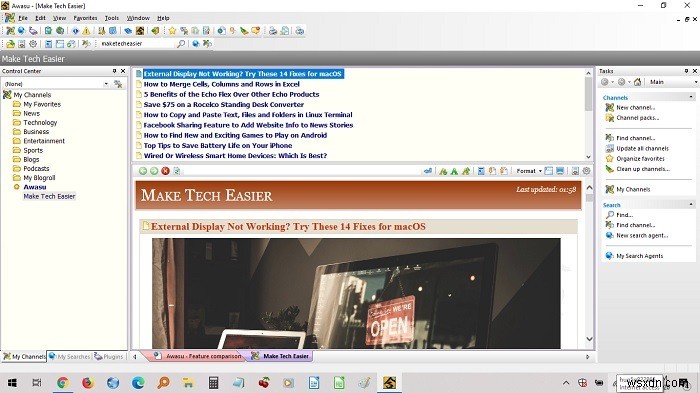
Task: Click the home icon in Tasks pane header
Action: pyautogui.click(x=638, y=82)
